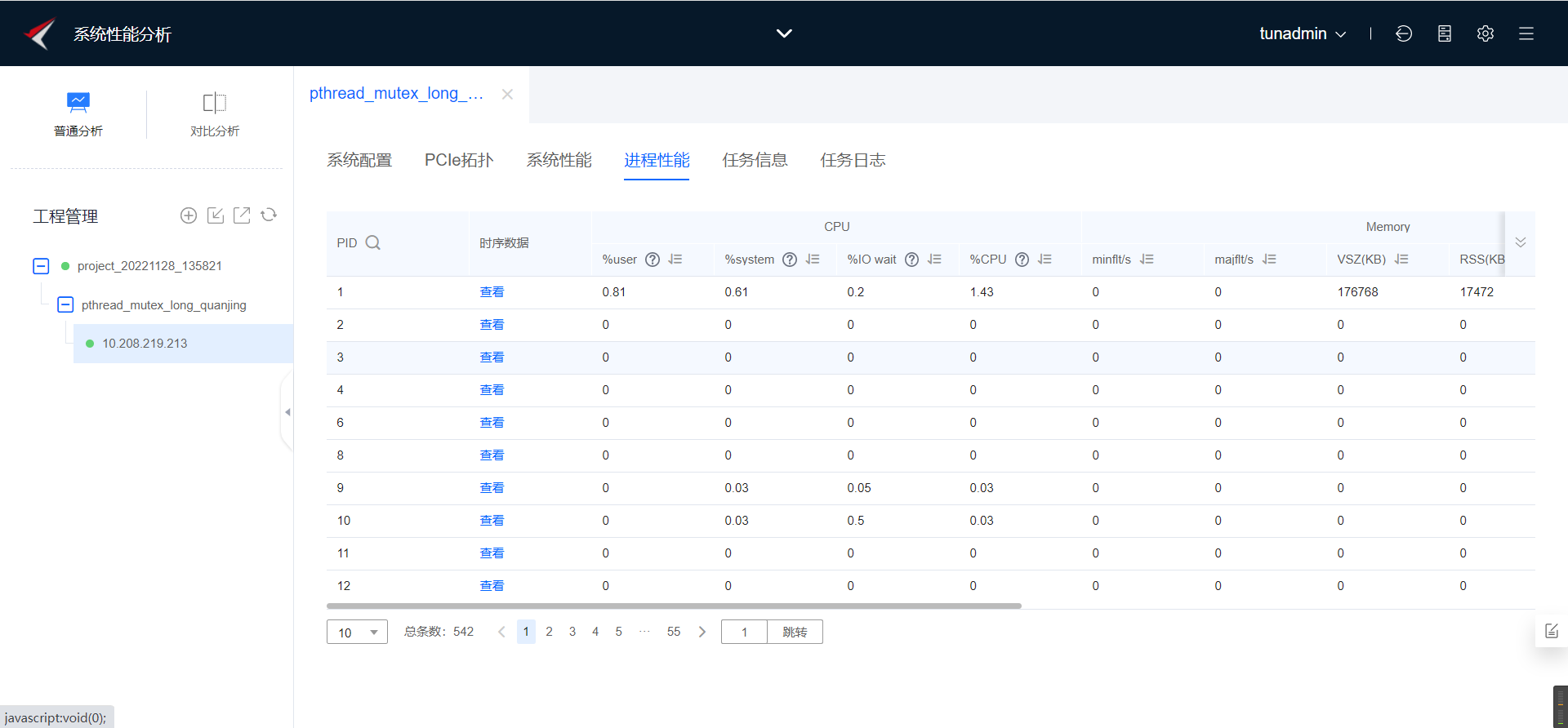Switch to the 任务日志 tab
This screenshot has width=1568, height=728.
853,160
